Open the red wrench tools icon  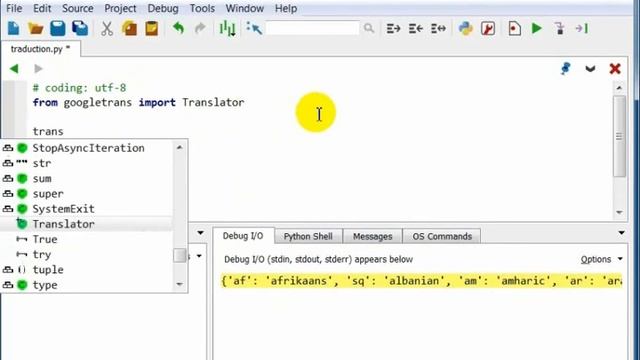click(x=488, y=29)
